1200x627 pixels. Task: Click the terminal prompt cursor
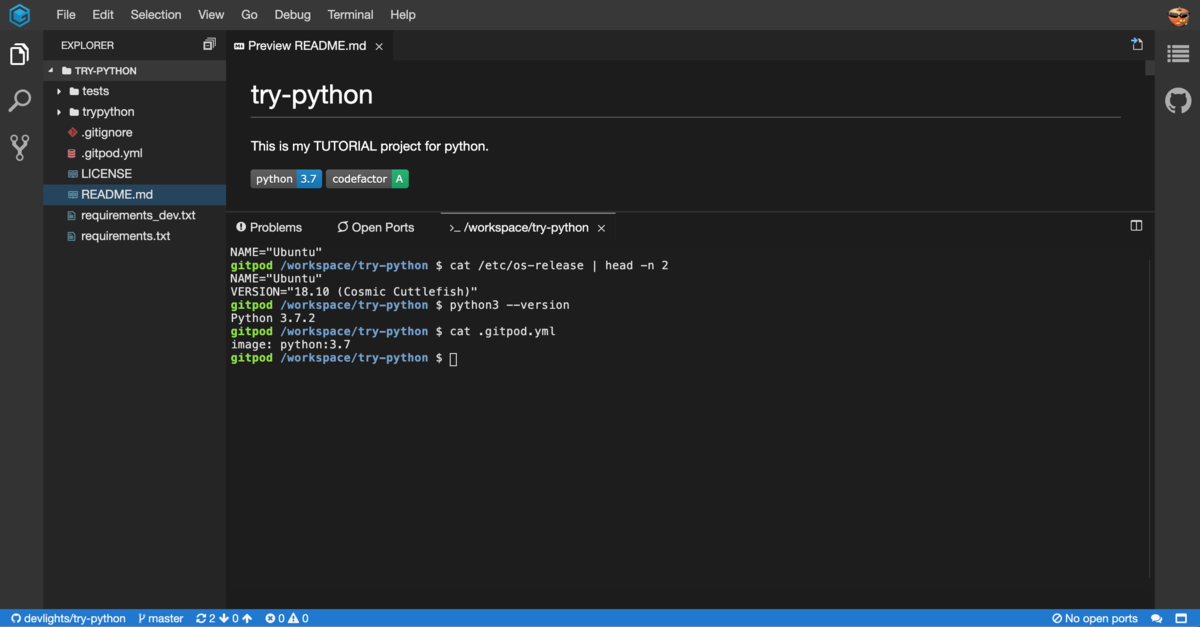[x=453, y=358]
